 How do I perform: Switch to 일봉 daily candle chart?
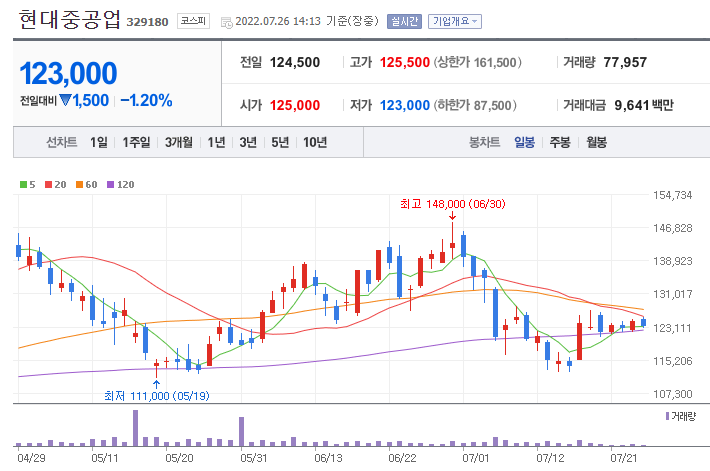click(x=524, y=142)
